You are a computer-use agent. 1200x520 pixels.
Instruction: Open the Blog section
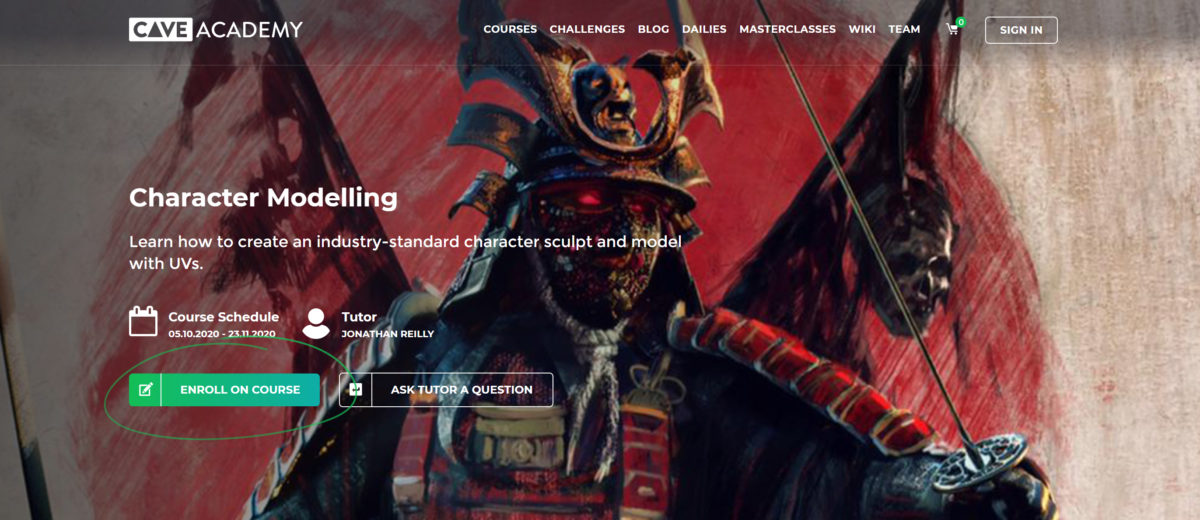click(653, 29)
